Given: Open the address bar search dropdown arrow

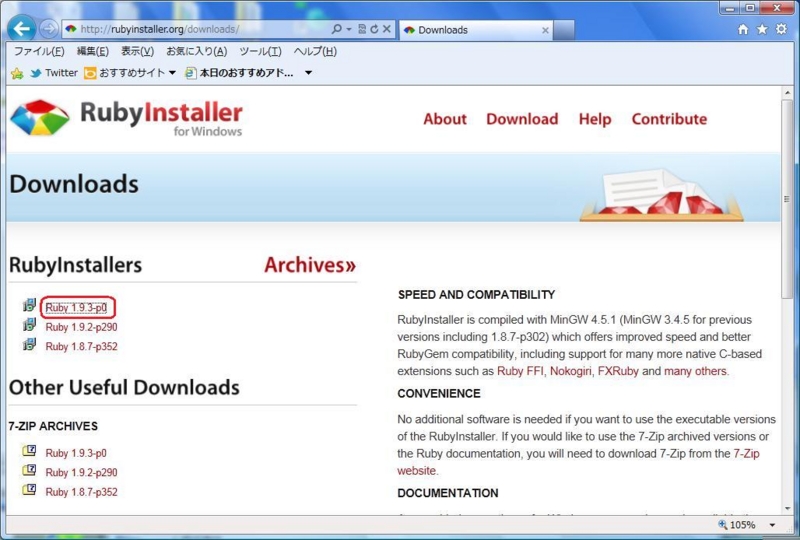Looking at the screenshot, I should point(349,29).
